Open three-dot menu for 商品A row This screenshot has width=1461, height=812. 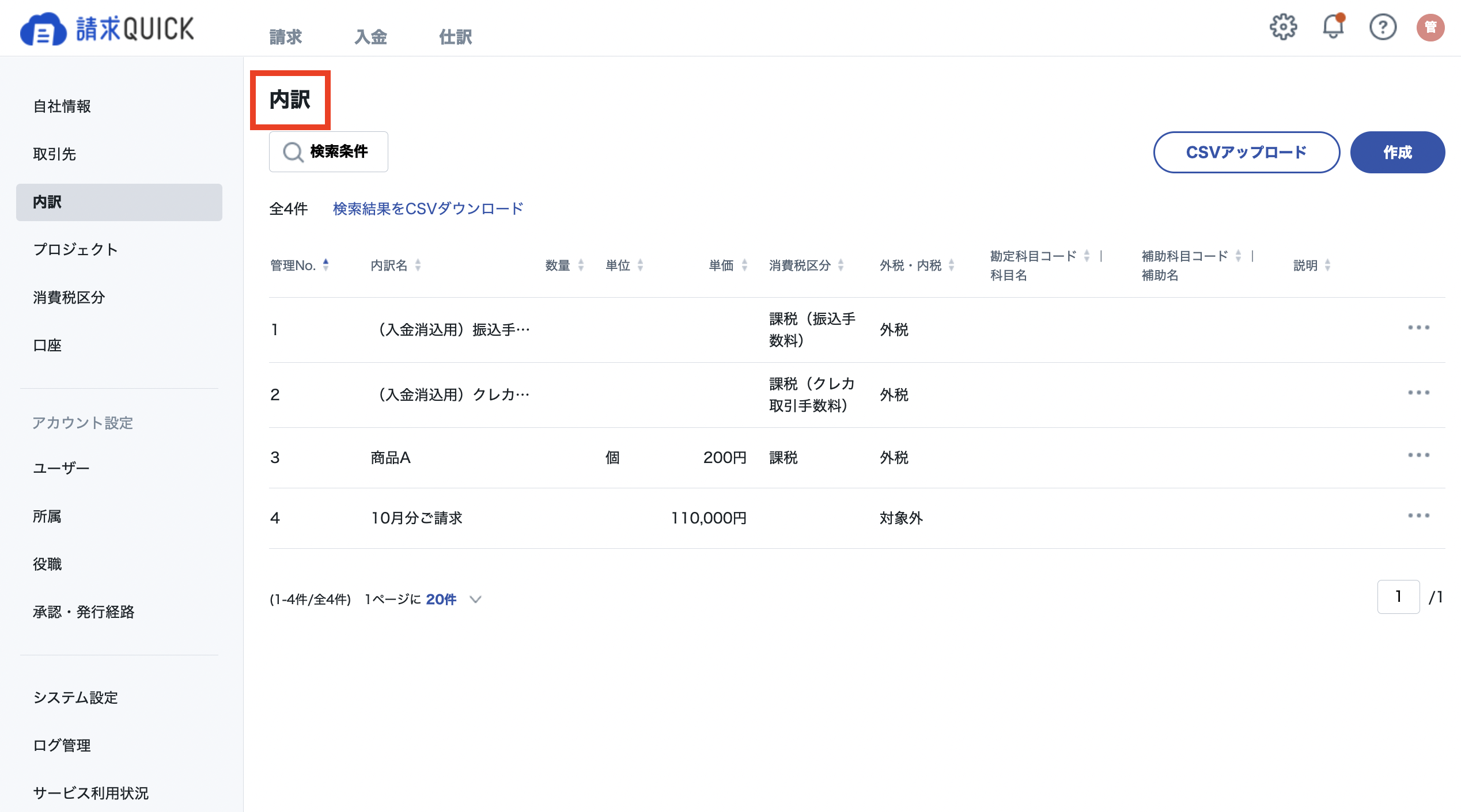(1418, 456)
